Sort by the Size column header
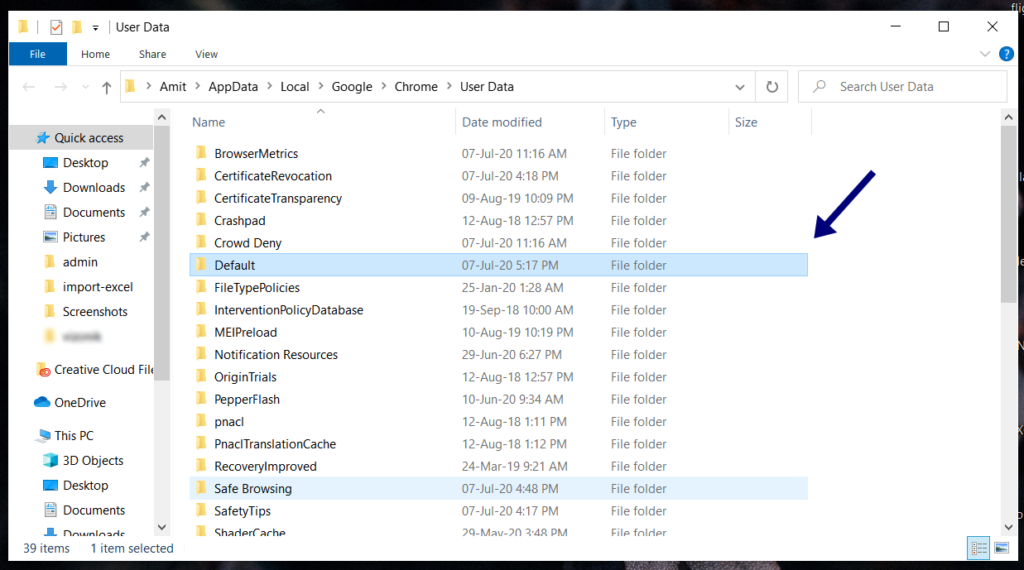Screen dimensions: 1024x570 pos(746,122)
